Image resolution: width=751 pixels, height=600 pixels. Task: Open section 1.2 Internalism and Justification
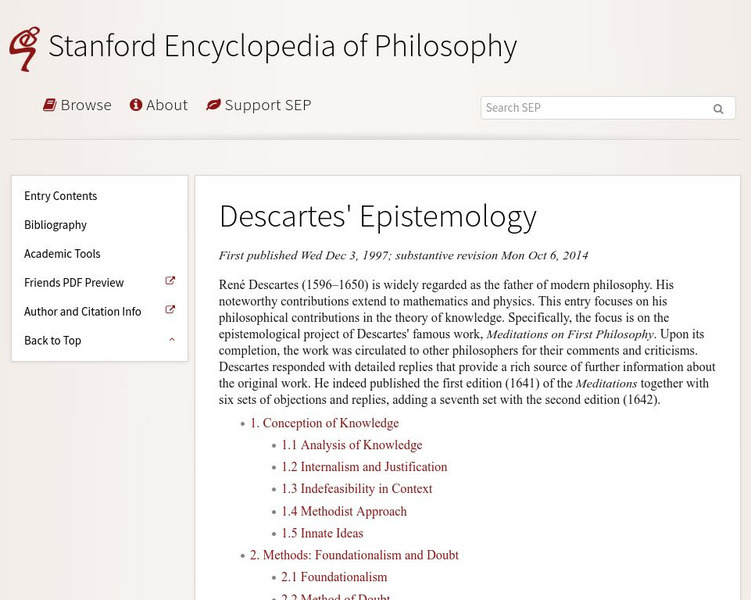364,467
